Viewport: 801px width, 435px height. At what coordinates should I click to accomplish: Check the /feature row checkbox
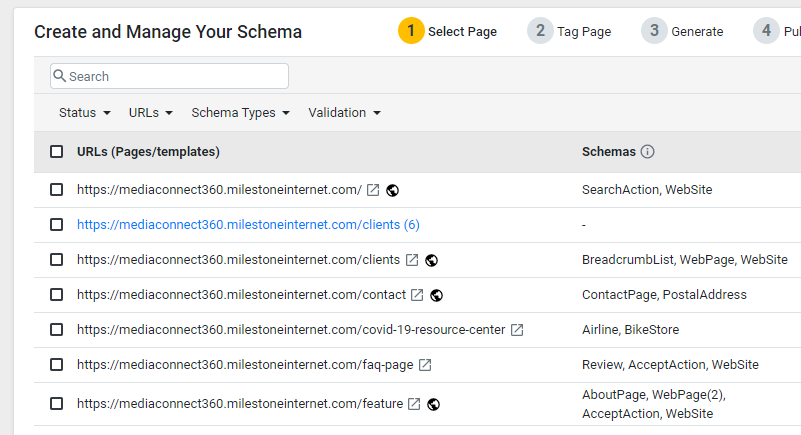coord(57,403)
